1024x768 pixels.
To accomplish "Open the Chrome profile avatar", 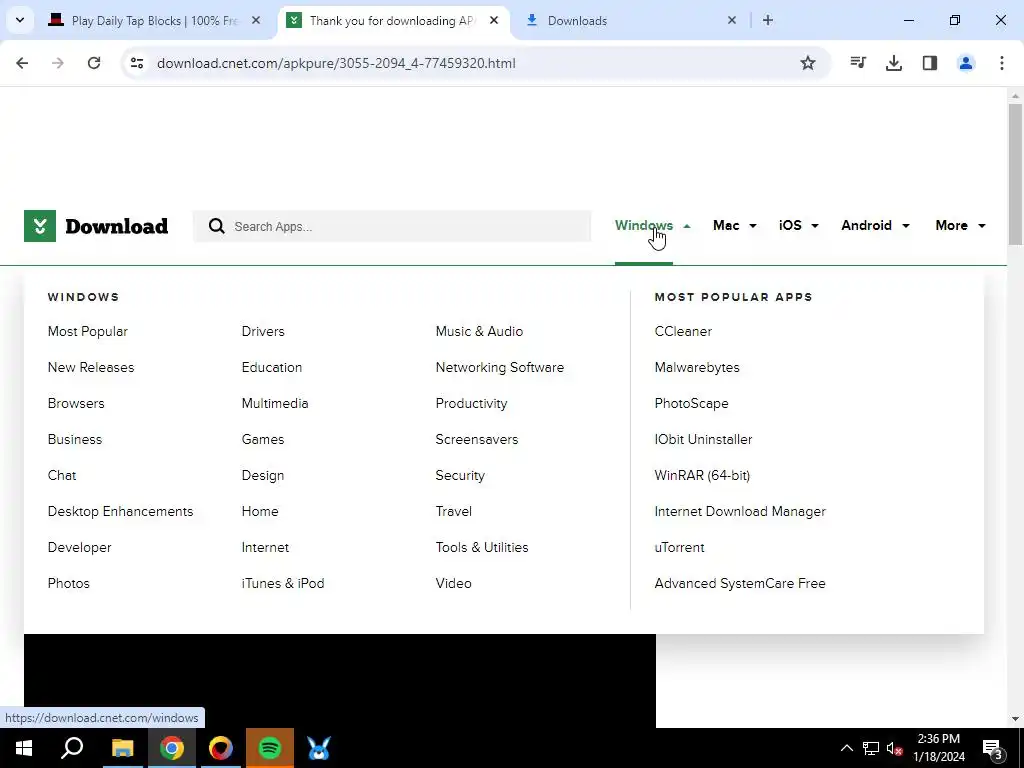I will (x=965, y=63).
